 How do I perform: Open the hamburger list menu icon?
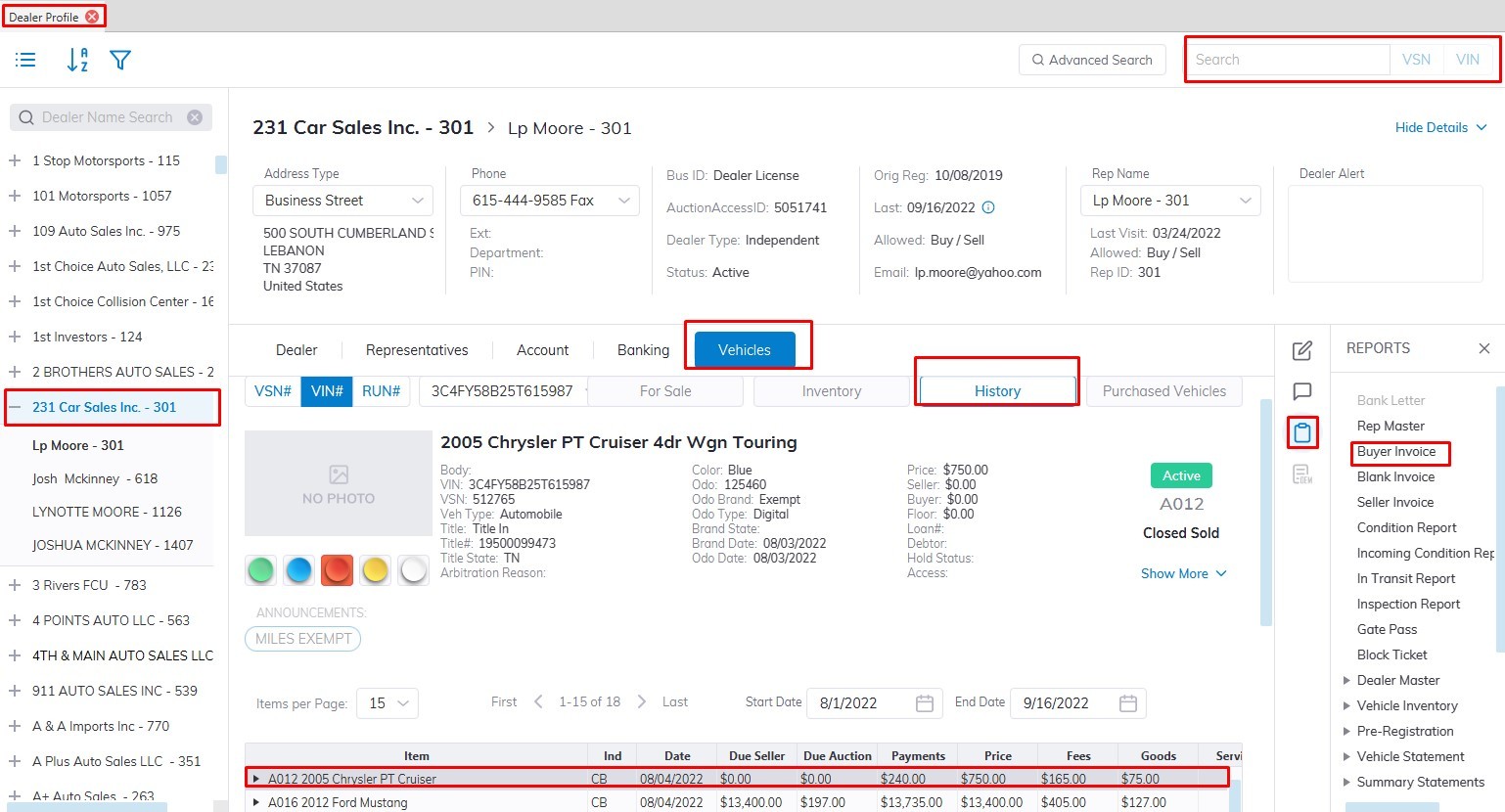click(25, 61)
